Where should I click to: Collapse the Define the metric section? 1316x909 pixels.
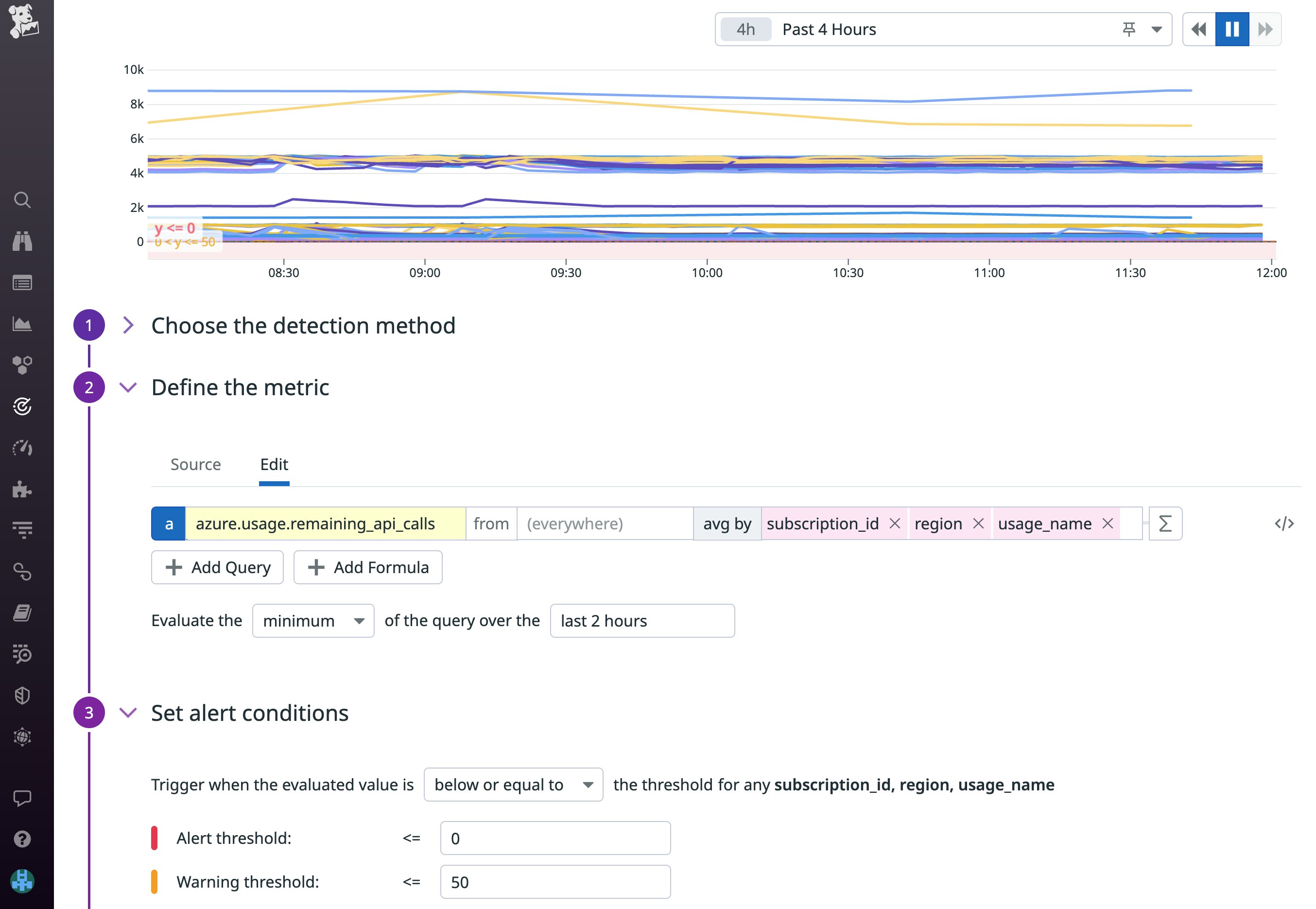pos(127,387)
